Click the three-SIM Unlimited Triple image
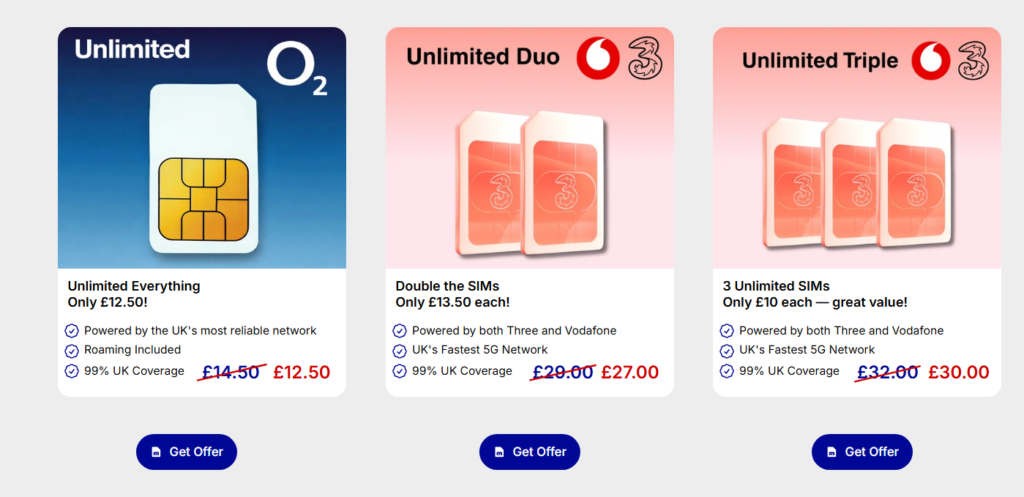Image resolution: width=1024 pixels, height=497 pixels. click(857, 181)
